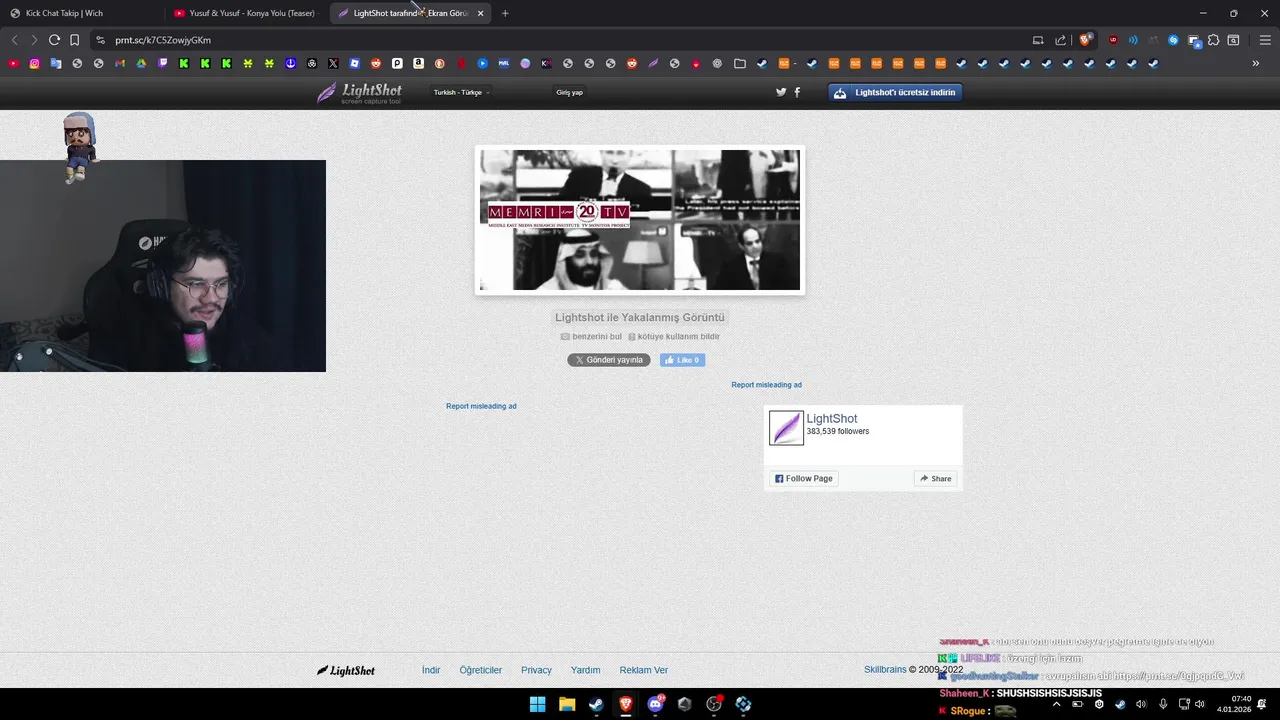
Task: Open the Instagram bookmark icon
Action: 34,63
